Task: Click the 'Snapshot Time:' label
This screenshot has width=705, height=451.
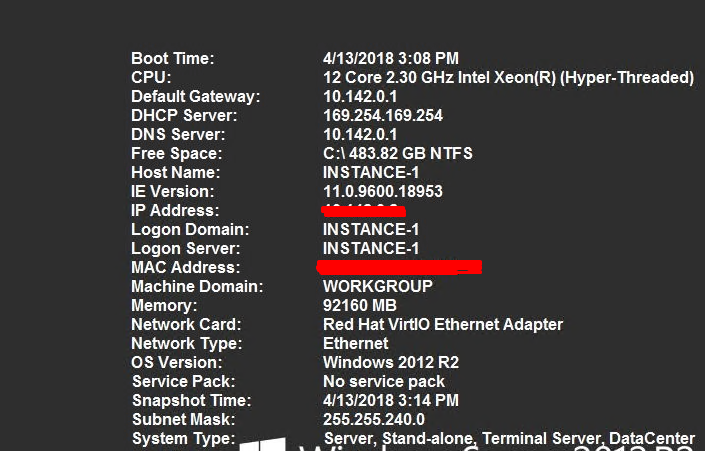Action: [192, 400]
